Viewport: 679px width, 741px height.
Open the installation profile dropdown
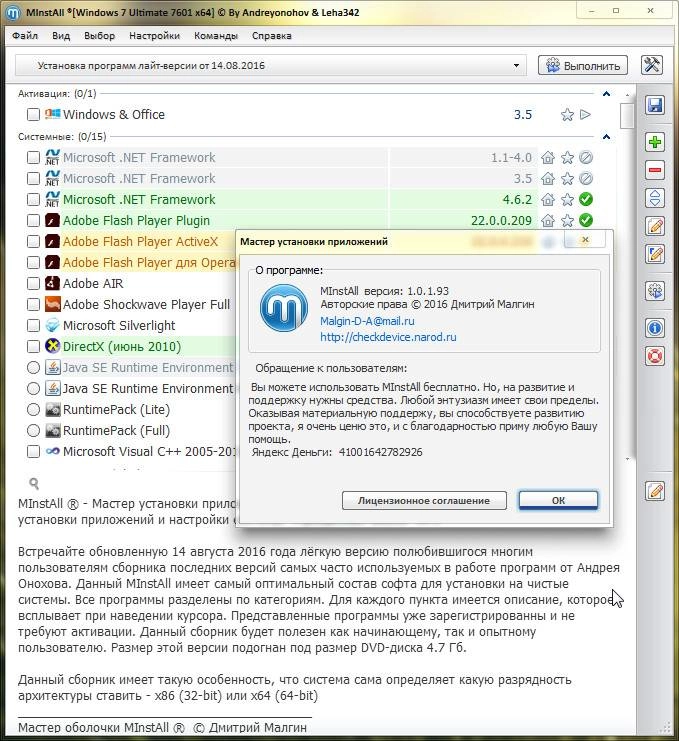pyautogui.click(x=271, y=66)
